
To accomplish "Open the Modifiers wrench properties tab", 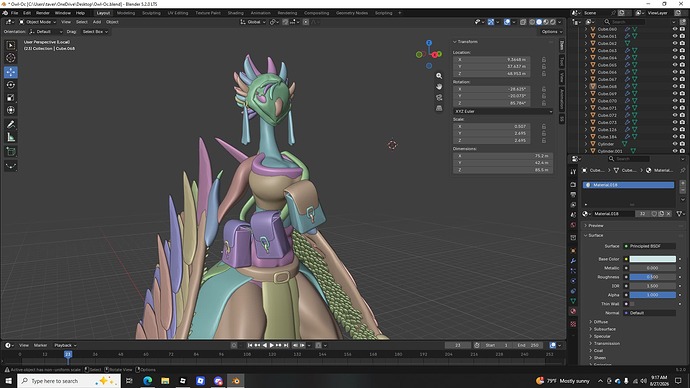I will click(x=573, y=261).
